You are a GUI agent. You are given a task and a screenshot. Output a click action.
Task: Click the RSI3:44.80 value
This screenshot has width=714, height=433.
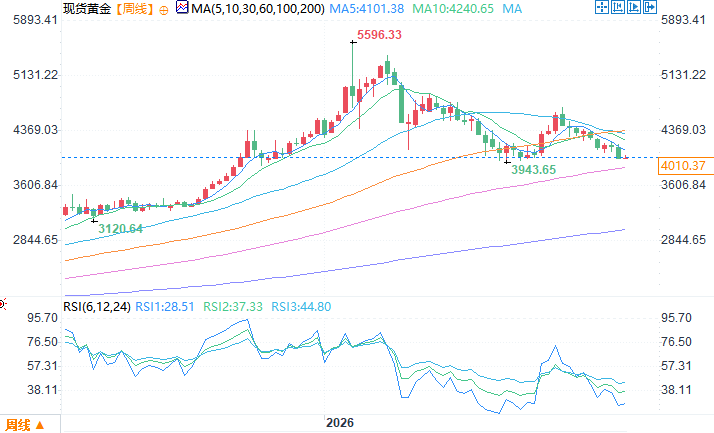point(301,307)
